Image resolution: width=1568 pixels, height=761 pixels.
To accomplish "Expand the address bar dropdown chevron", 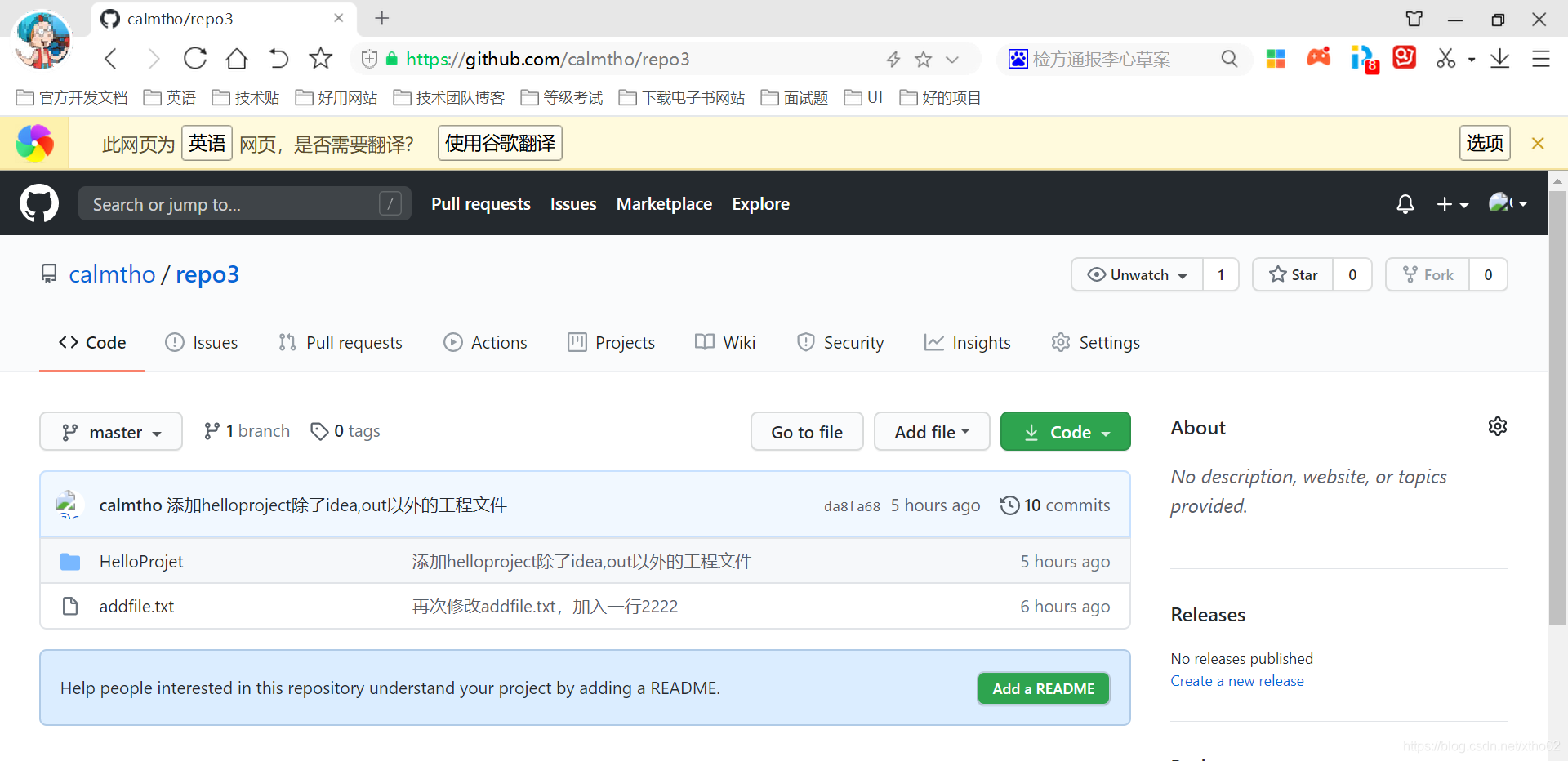I will pyautogui.click(x=952, y=59).
